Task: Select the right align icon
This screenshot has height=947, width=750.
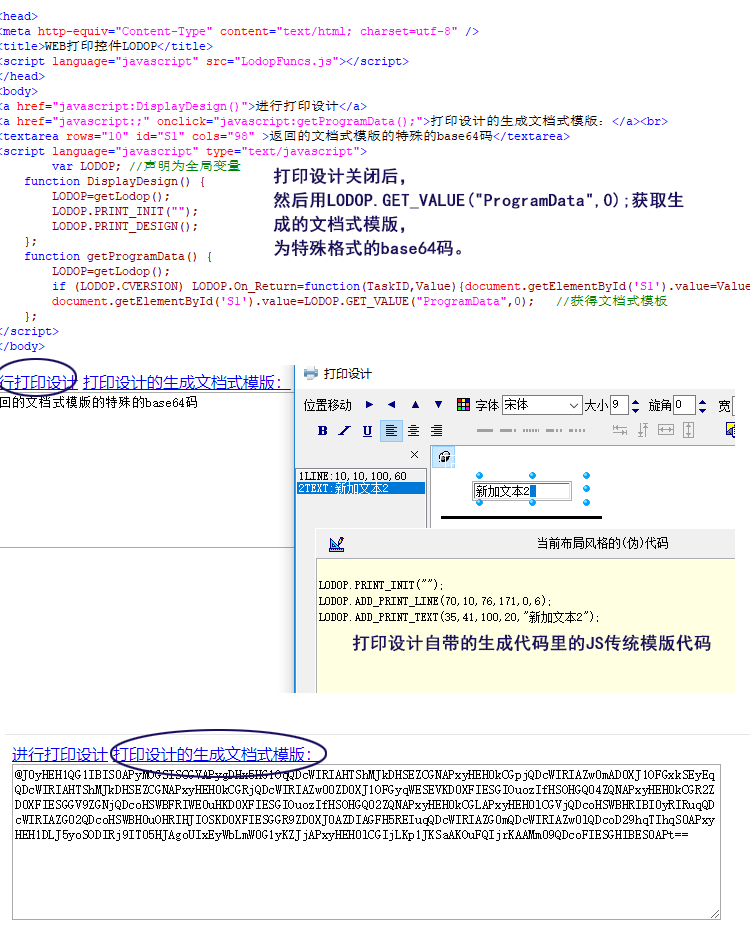Action: tap(436, 431)
